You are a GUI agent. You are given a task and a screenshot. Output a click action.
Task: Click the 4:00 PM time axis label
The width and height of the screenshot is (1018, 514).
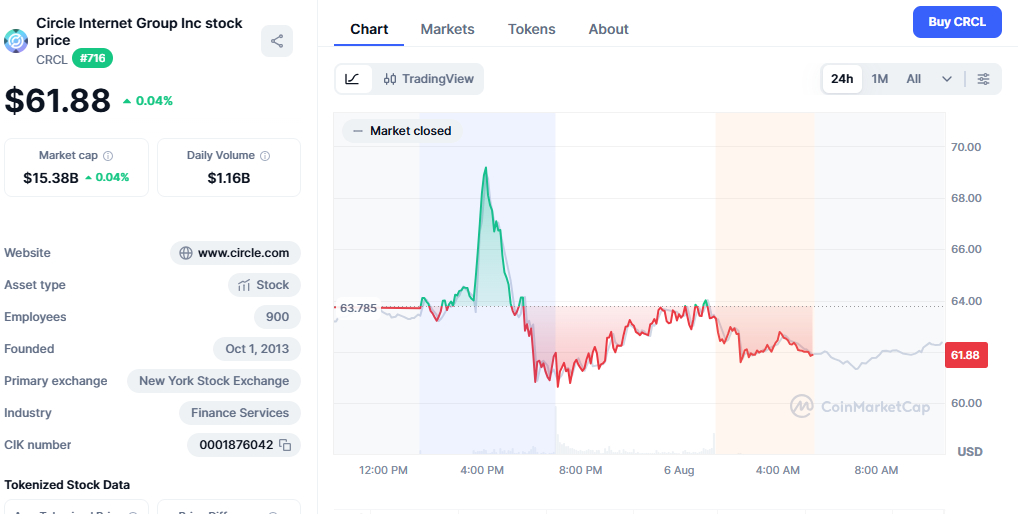click(x=482, y=470)
